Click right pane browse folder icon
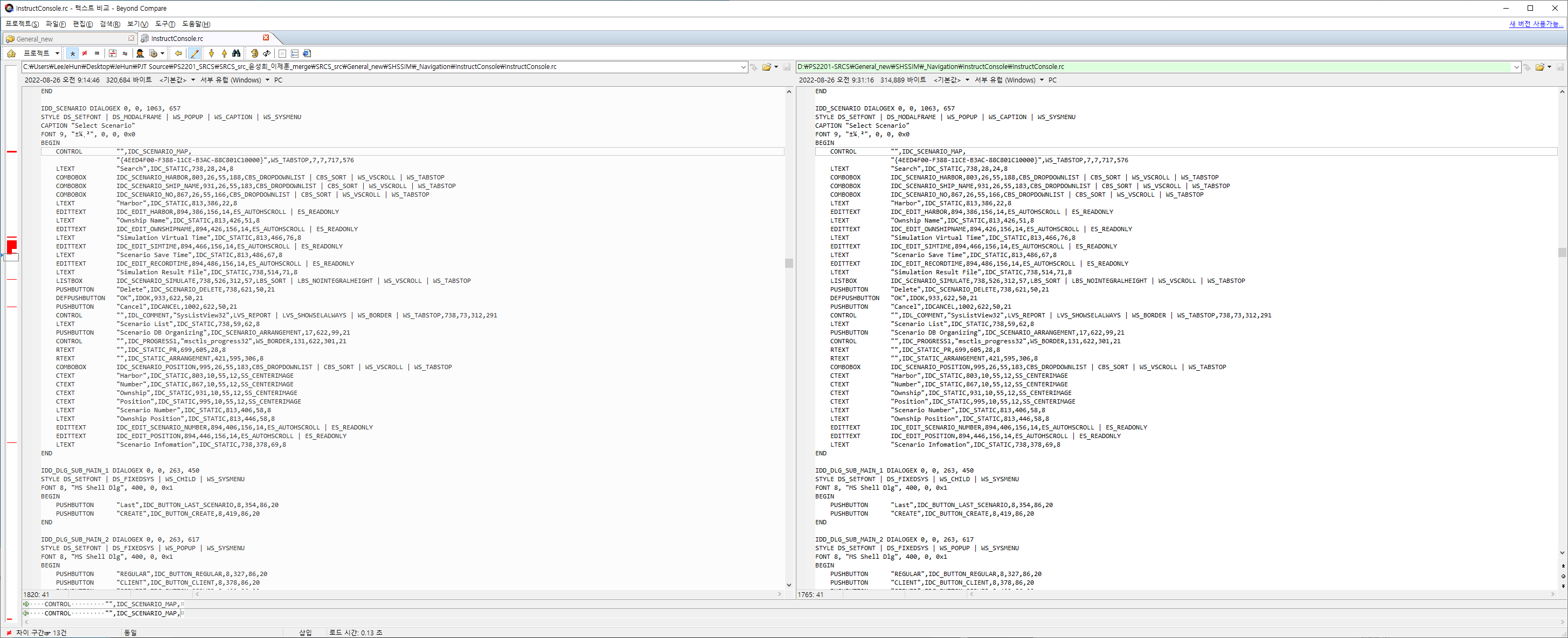 [1539, 67]
